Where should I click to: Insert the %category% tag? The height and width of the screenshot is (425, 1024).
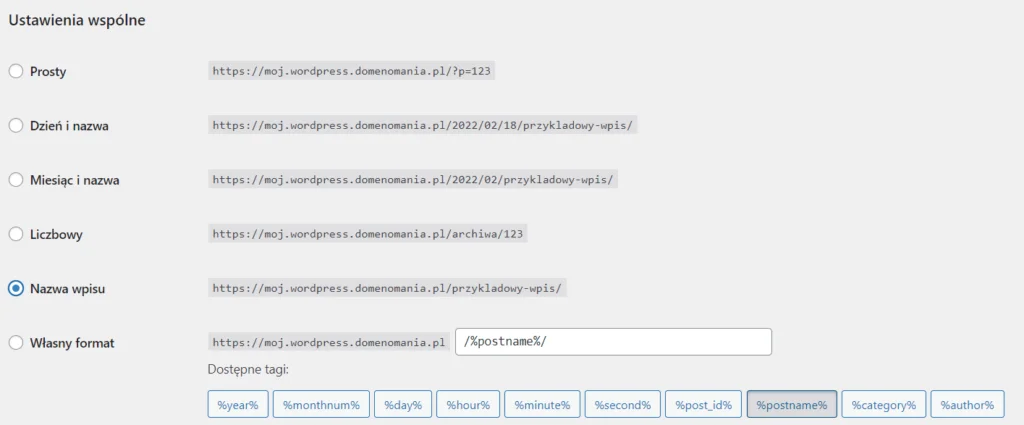tap(884, 404)
